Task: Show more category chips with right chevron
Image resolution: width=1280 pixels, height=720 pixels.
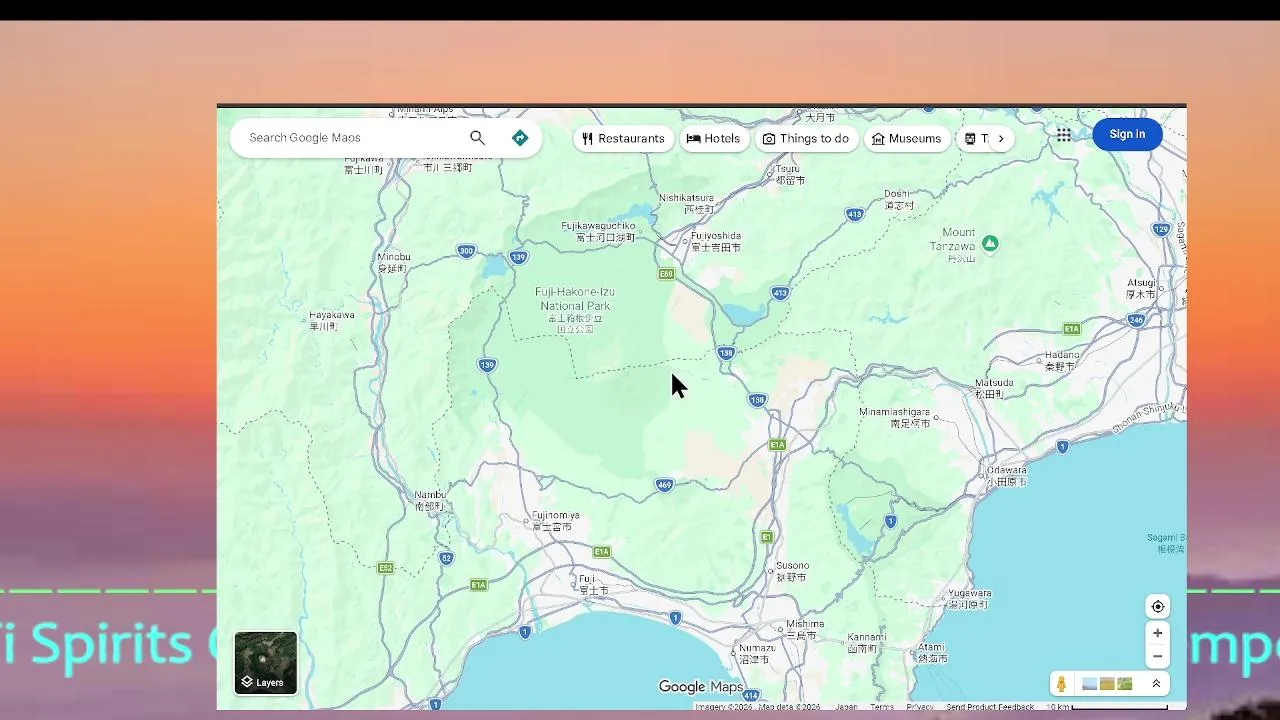Action: [1001, 139]
